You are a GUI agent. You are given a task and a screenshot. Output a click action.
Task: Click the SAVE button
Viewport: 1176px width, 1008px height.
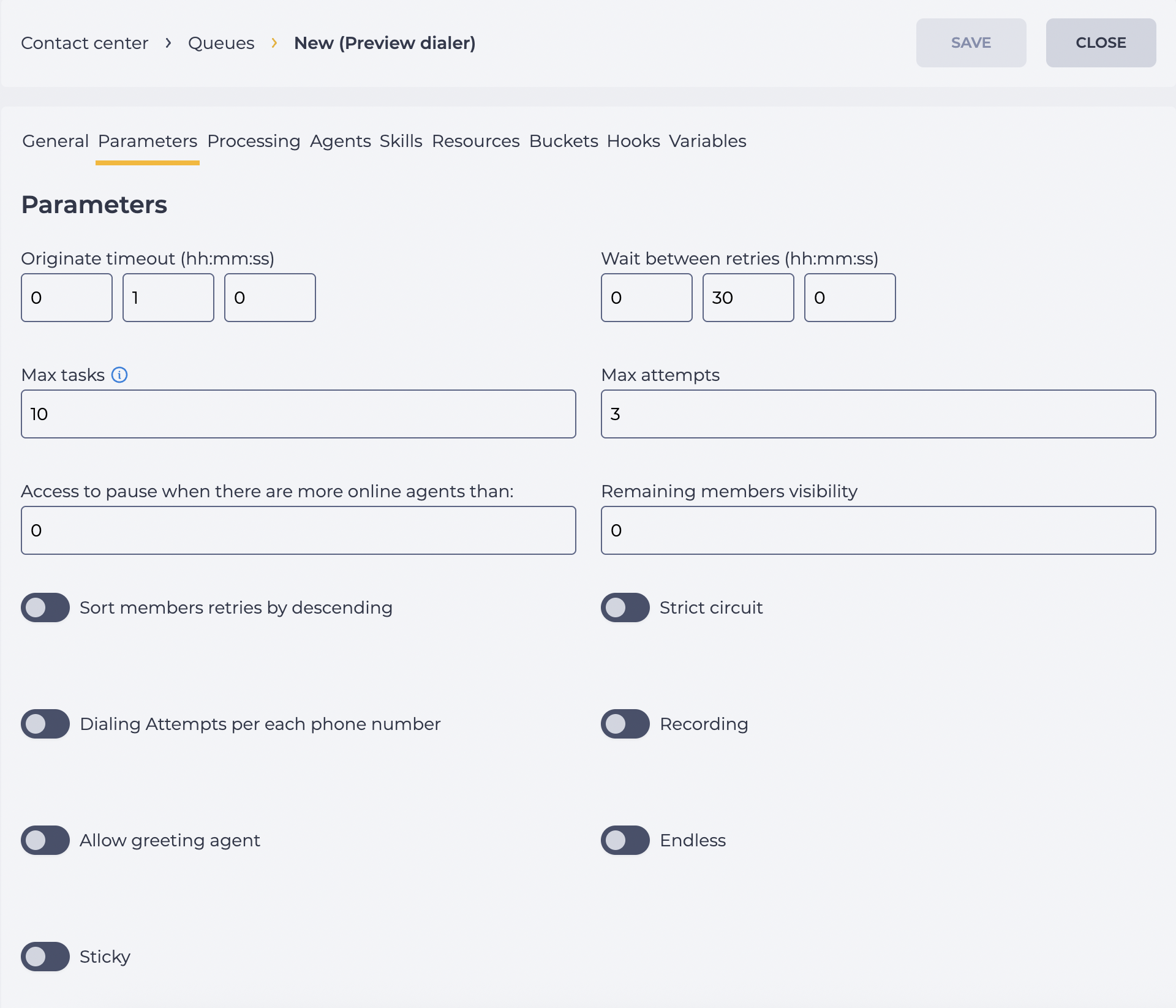pos(971,43)
